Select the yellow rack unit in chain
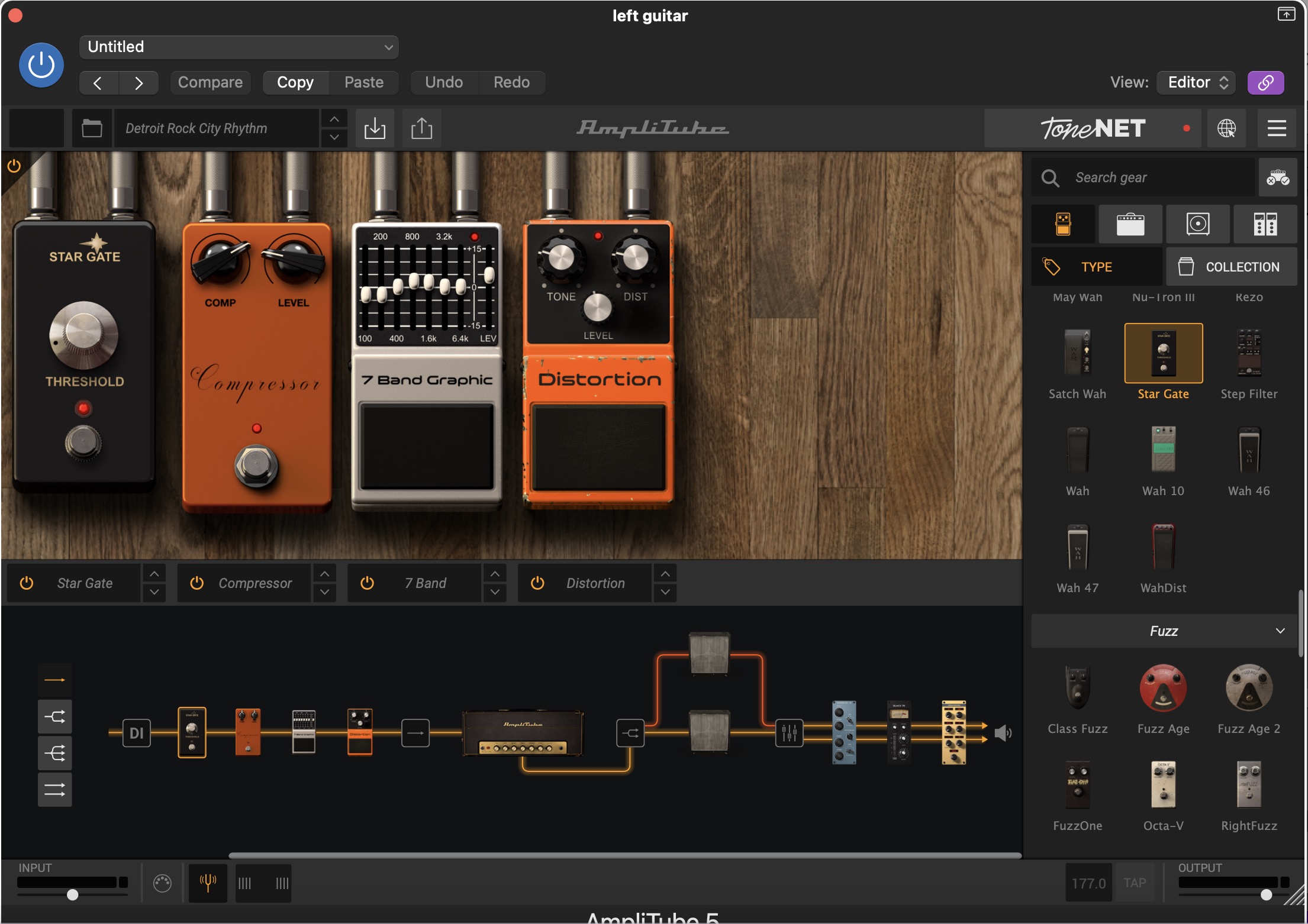1308x924 pixels. (x=953, y=732)
